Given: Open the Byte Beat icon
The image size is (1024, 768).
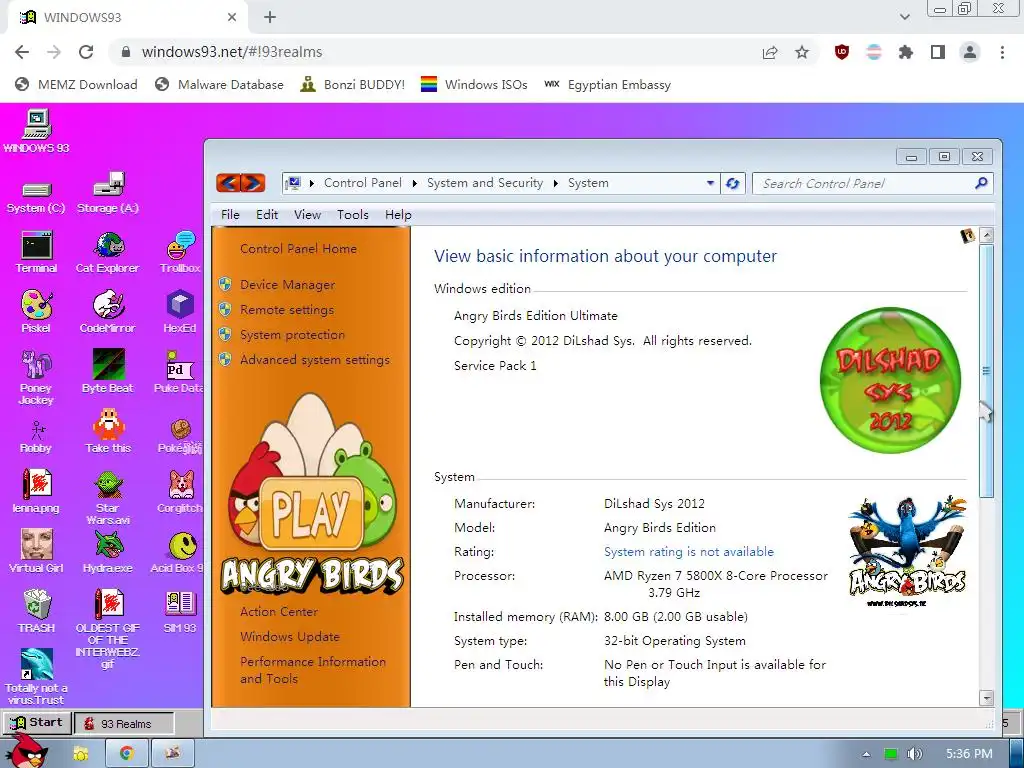Looking at the screenshot, I should pyautogui.click(x=108, y=372).
